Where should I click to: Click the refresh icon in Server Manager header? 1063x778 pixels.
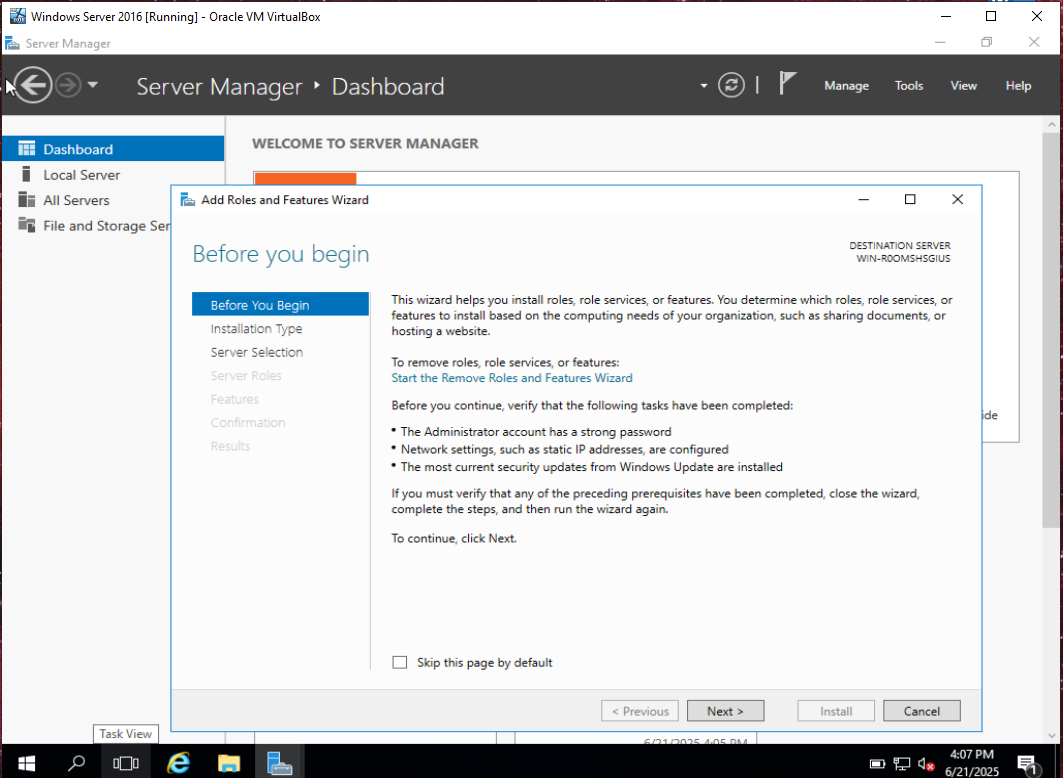click(x=731, y=85)
